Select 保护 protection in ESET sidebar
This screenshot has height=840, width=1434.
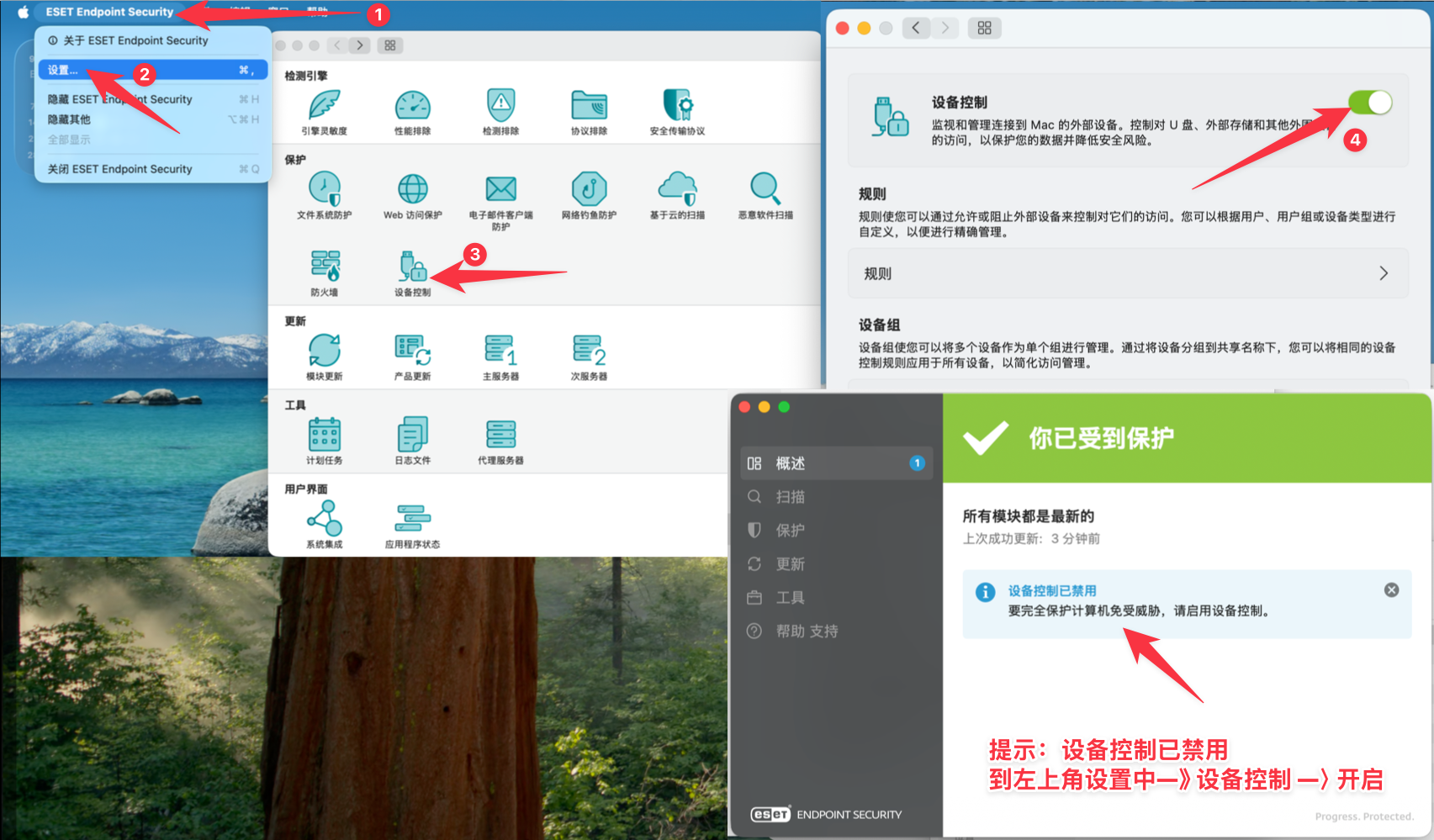[836, 531]
